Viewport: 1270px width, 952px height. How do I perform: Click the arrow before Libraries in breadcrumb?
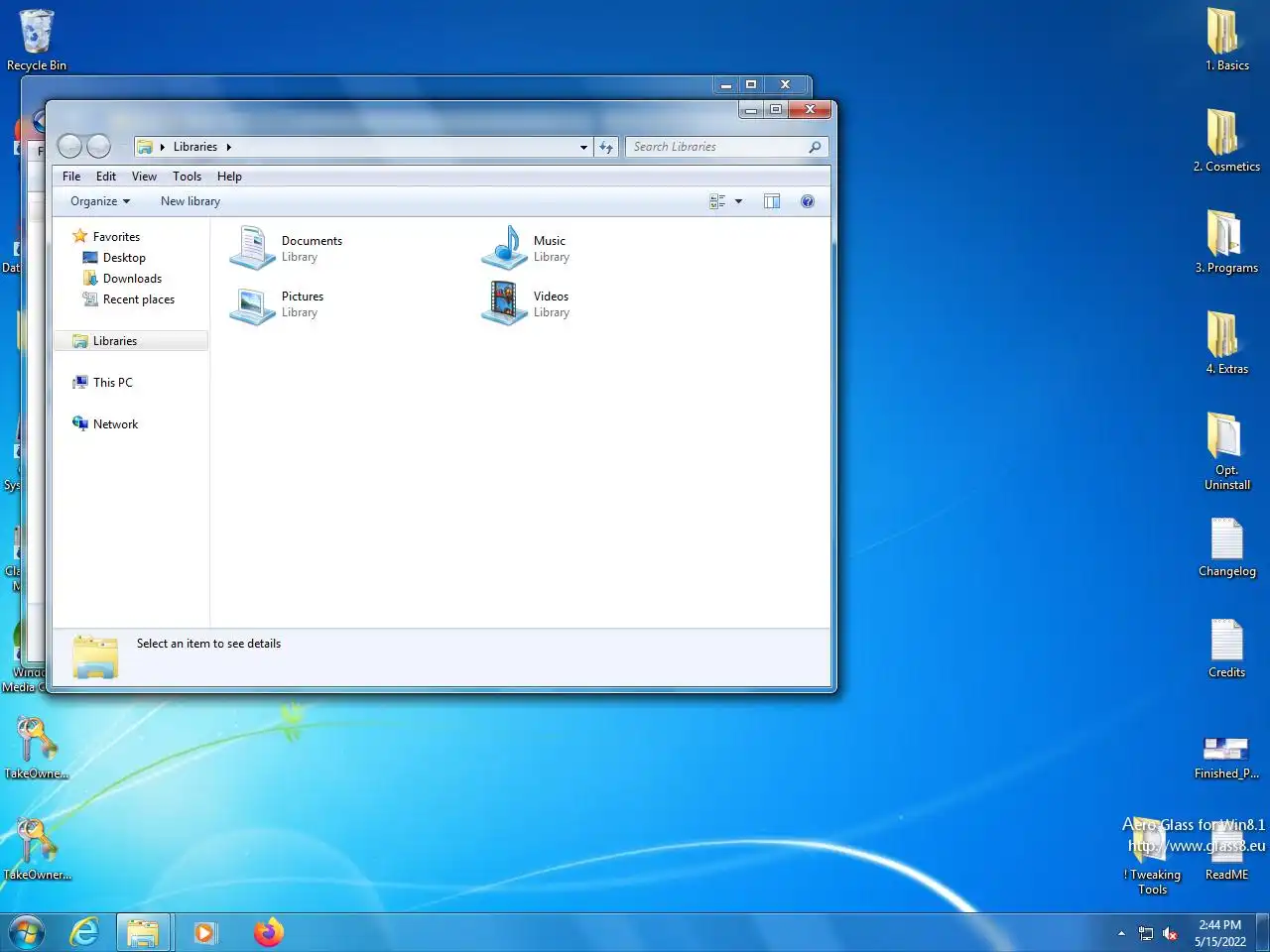[x=163, y=147]
